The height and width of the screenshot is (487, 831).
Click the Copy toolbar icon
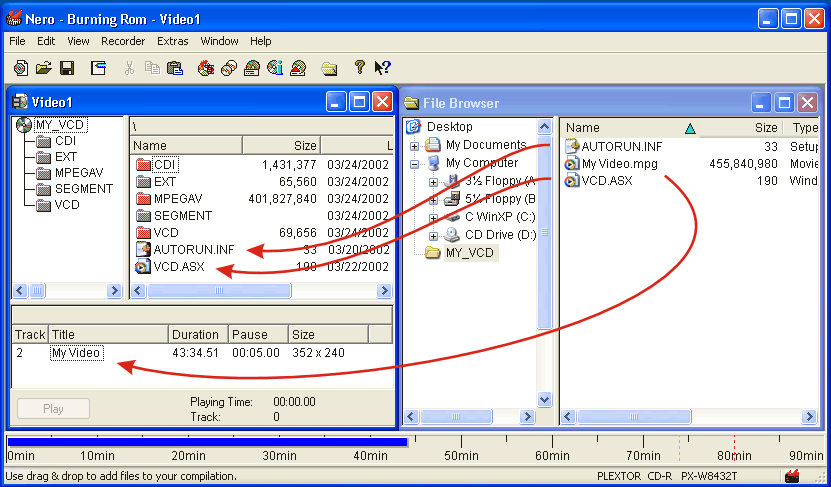point(153,68)
